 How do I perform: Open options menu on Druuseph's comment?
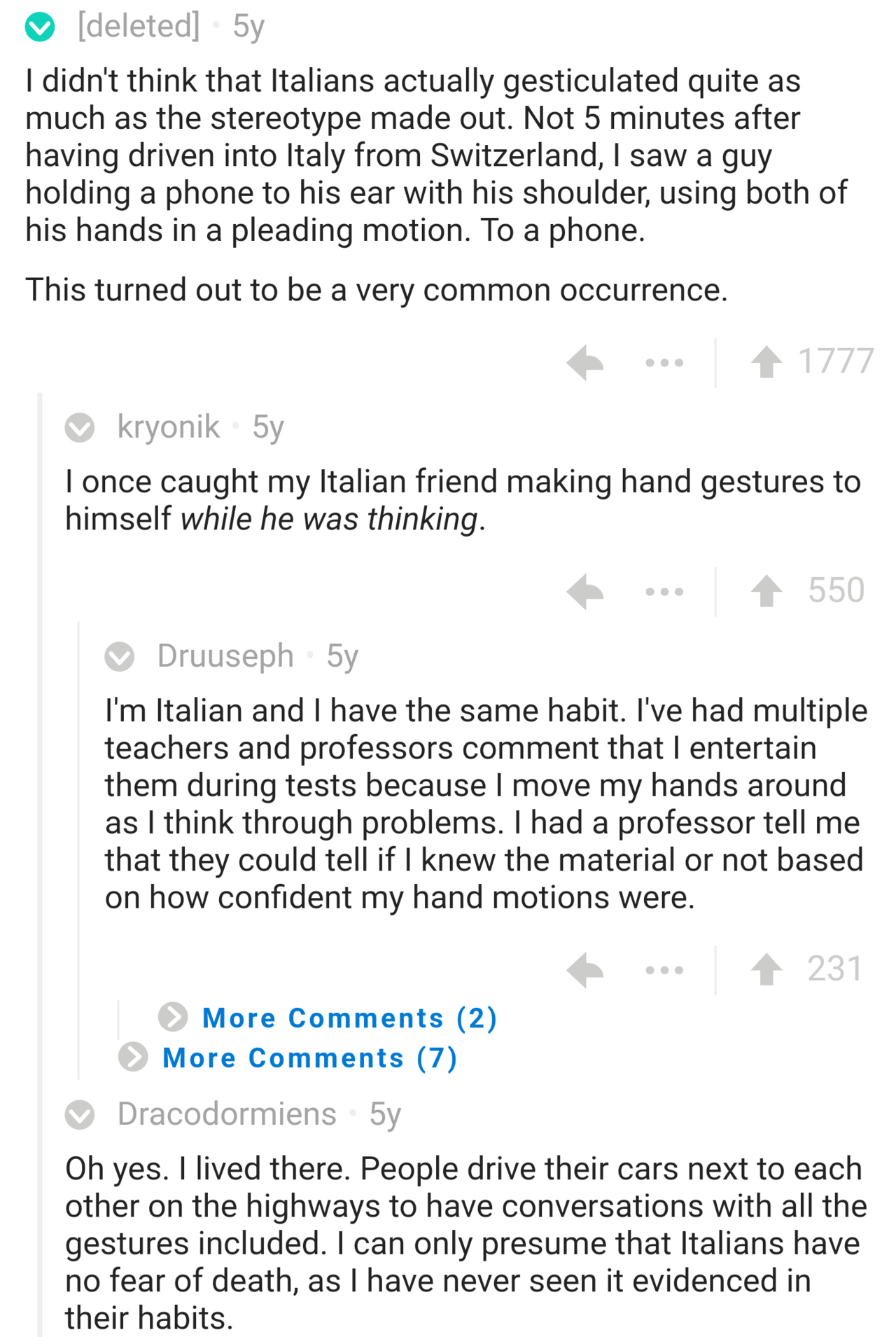point(664,970)
